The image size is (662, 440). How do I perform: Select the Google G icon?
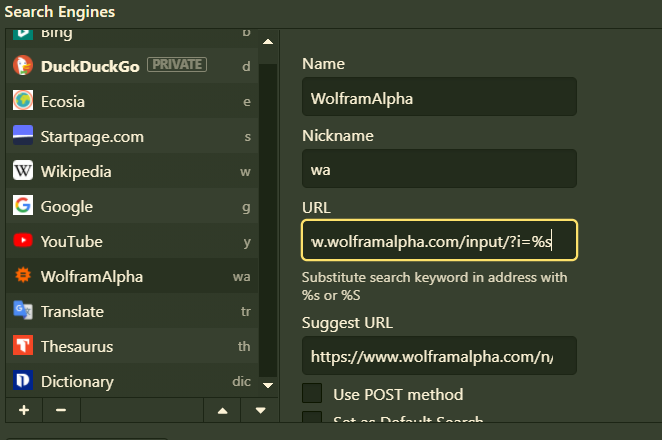pyautogui.click(x=23, y=206)
